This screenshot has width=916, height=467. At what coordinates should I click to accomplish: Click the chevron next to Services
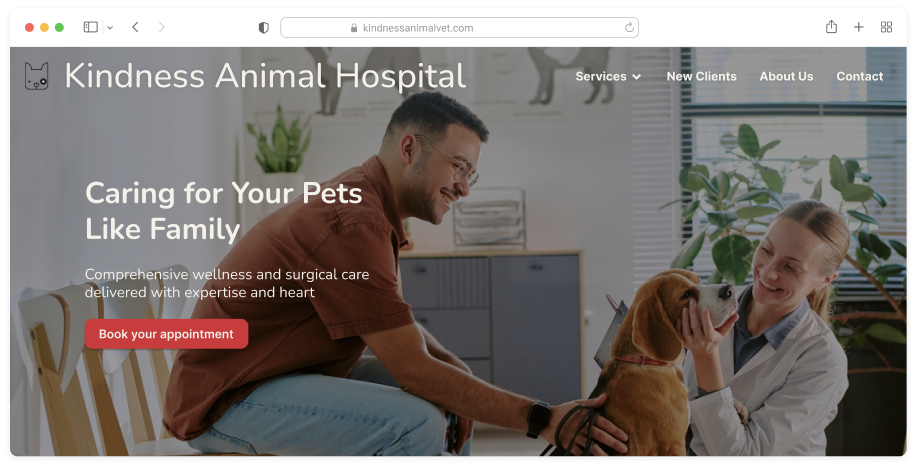coord(636,77)
